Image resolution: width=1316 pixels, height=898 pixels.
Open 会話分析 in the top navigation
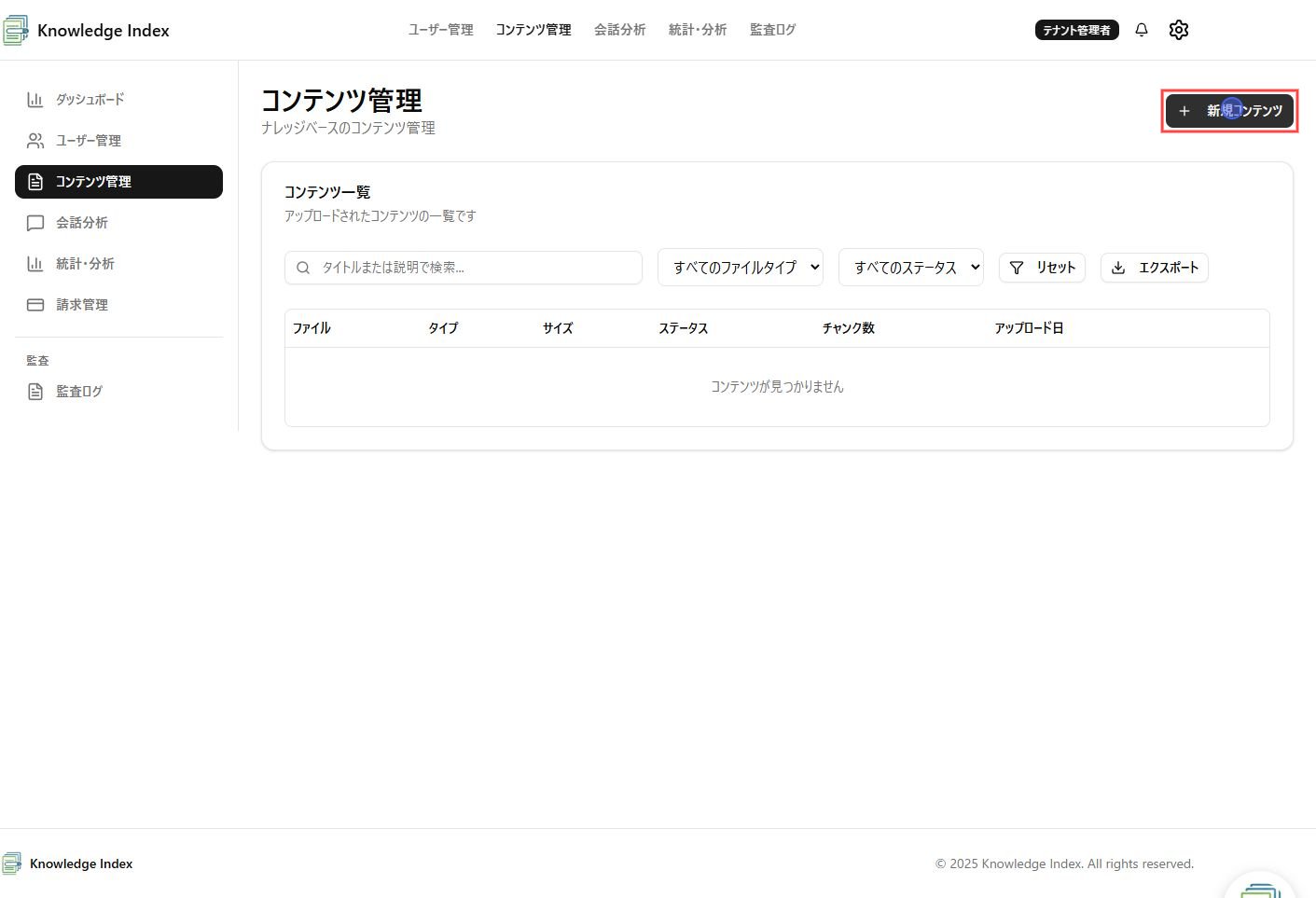620,30
